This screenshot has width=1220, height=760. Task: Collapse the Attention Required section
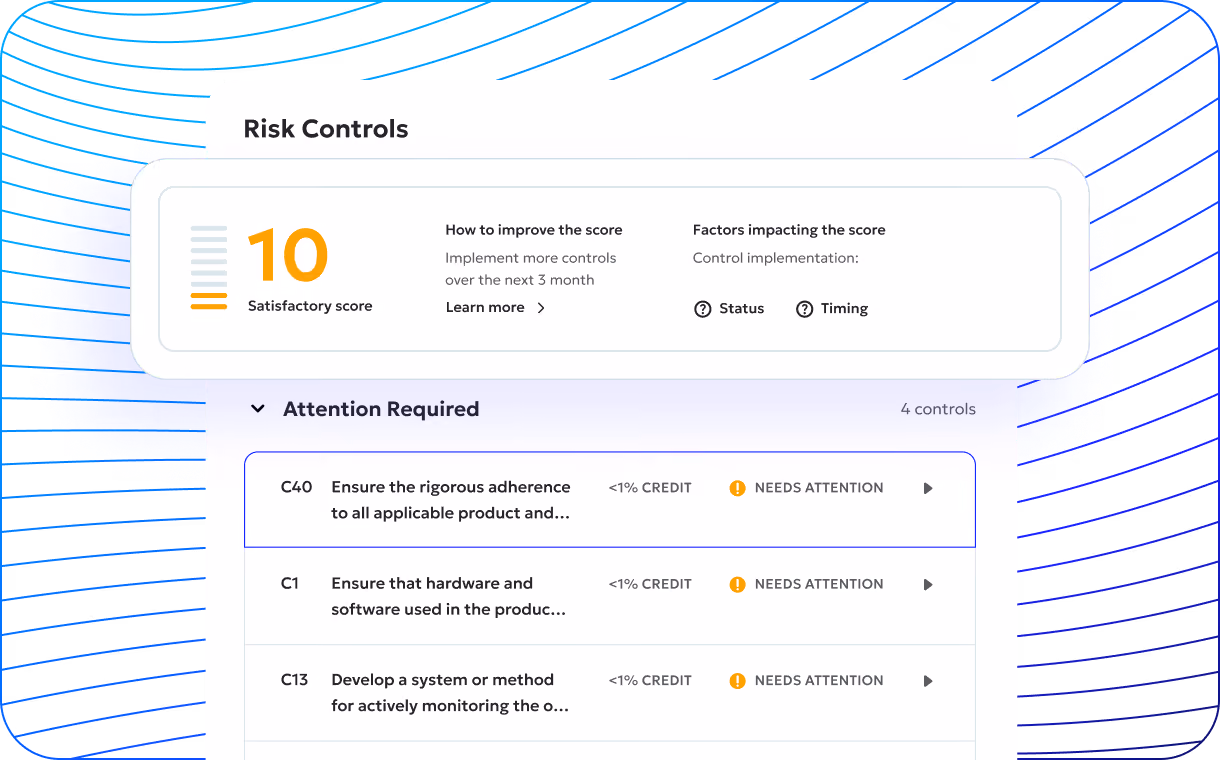258,409
